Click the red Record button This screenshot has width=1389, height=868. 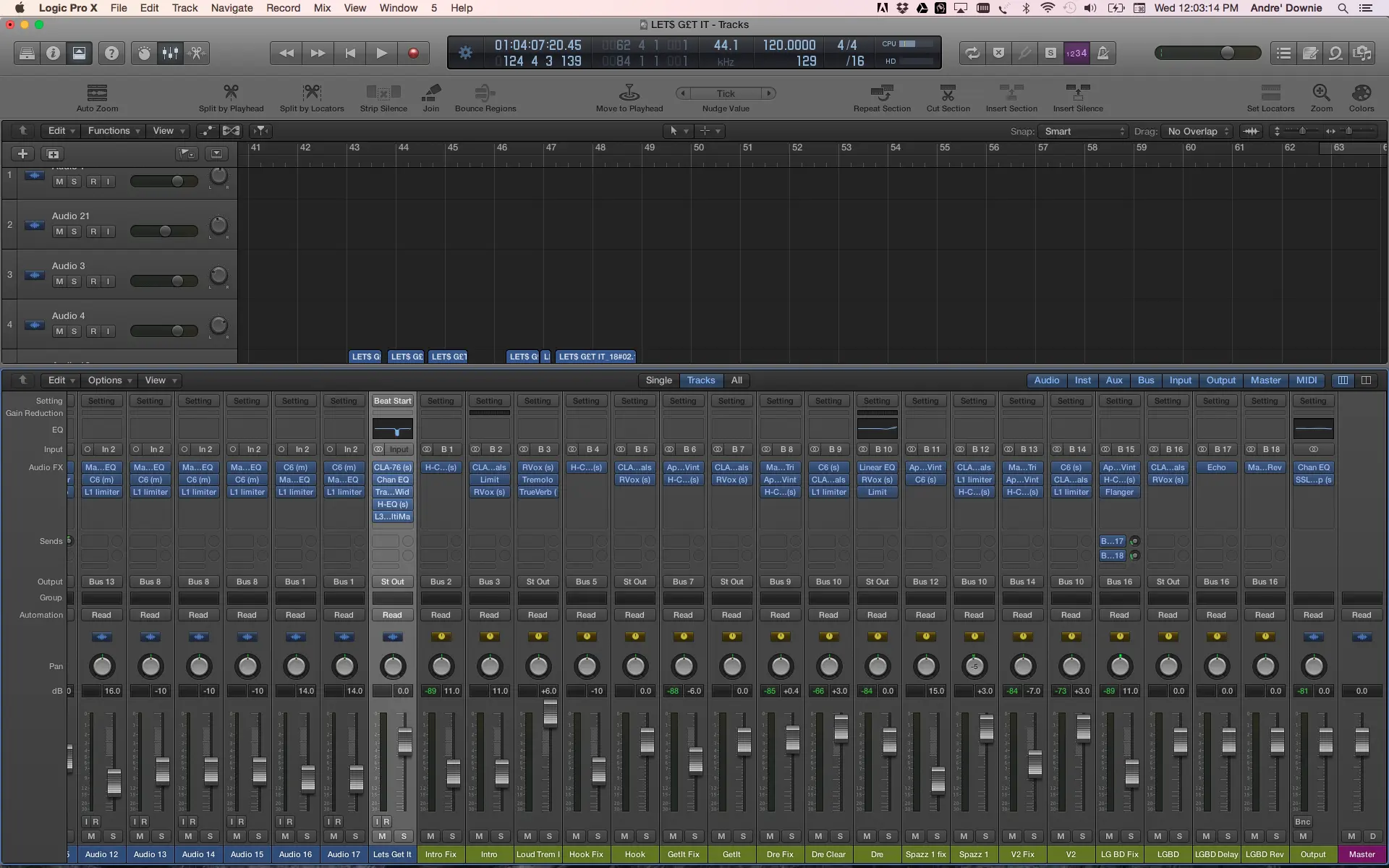click(x=414, y=53)
